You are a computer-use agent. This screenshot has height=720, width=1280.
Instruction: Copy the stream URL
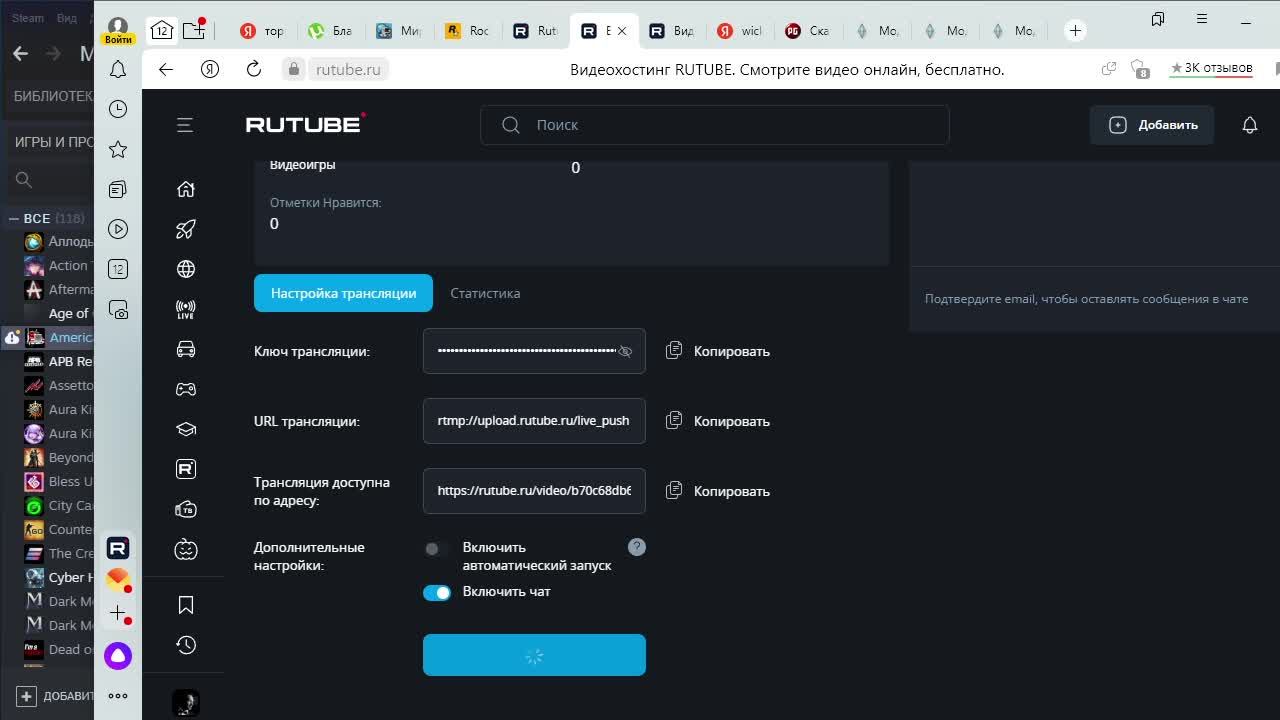pyautogui.click(x=718, y=421)
